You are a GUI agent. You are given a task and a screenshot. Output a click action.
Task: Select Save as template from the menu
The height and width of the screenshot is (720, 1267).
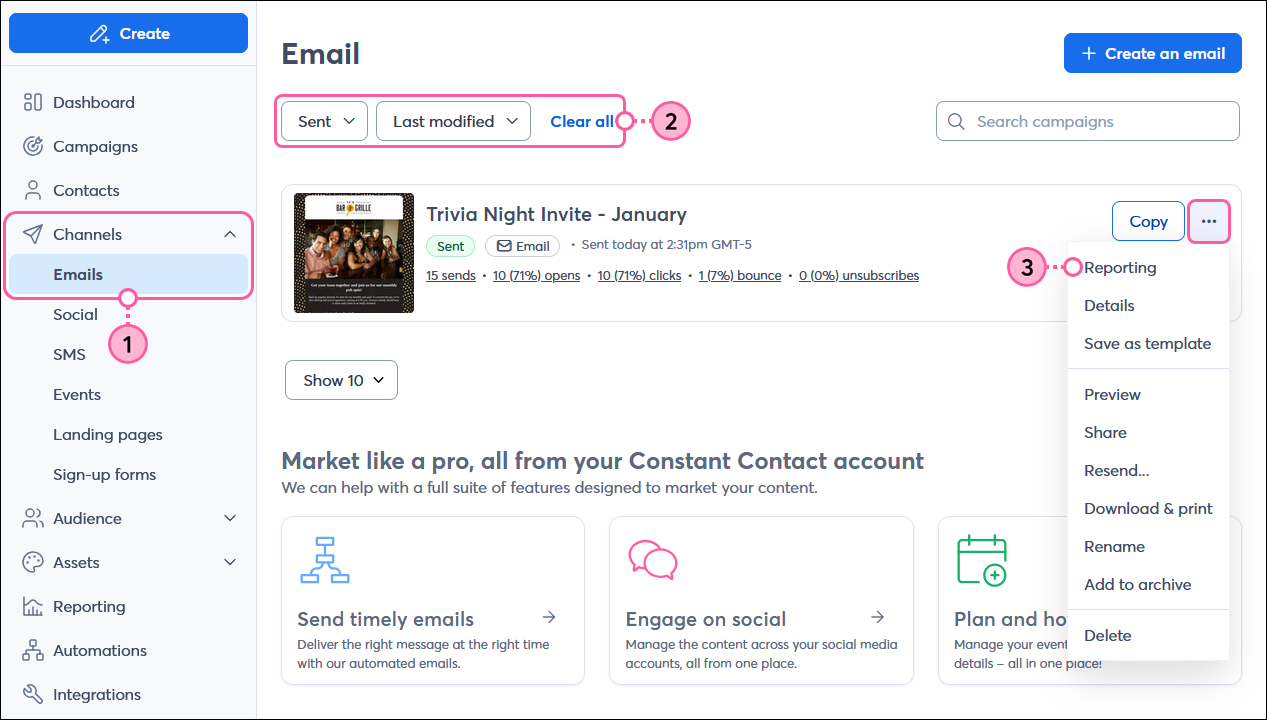pyautogui.click(x=1147, y=343)
